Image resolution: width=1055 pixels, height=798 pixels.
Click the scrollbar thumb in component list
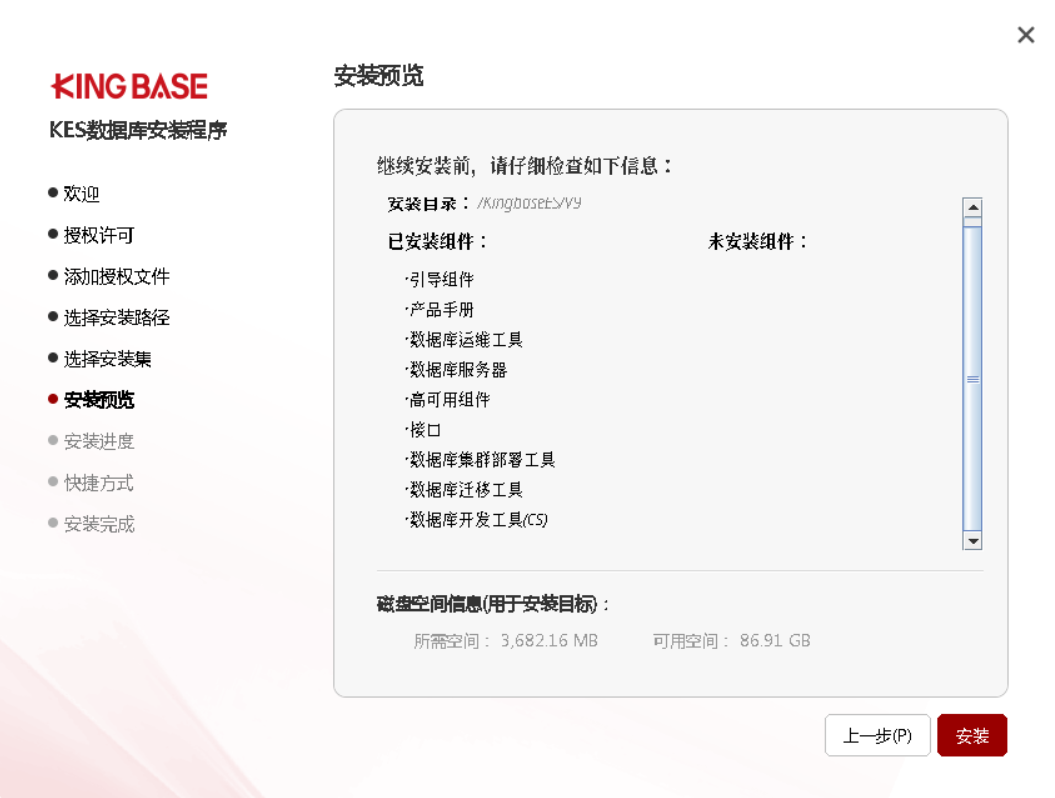point(972,379)
